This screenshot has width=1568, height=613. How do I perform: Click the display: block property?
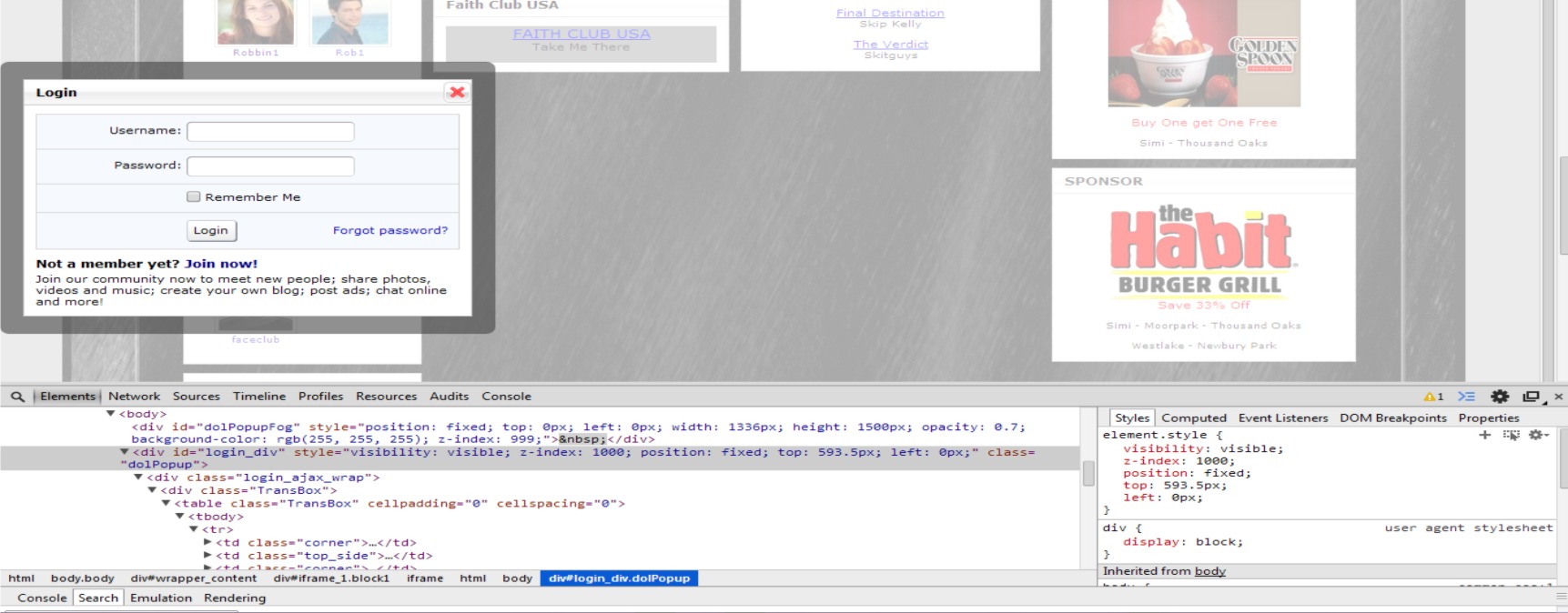tap(1183, 542)
